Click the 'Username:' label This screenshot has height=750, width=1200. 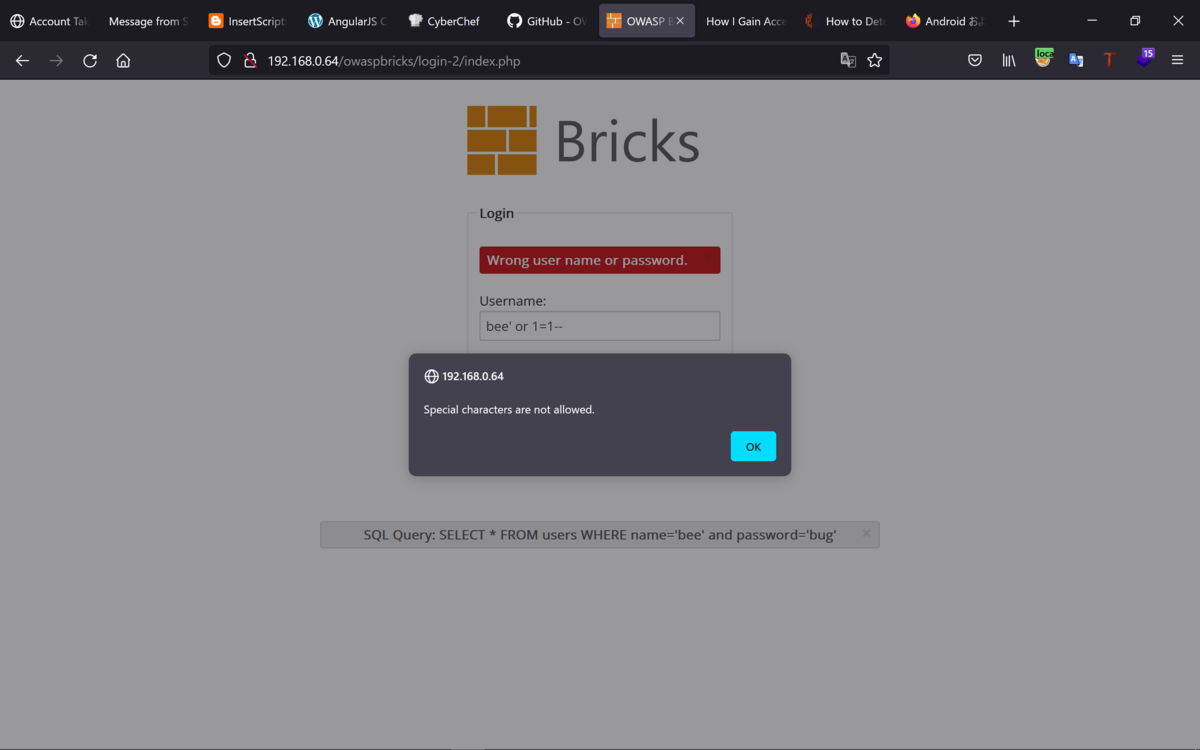tap(513, 301)
